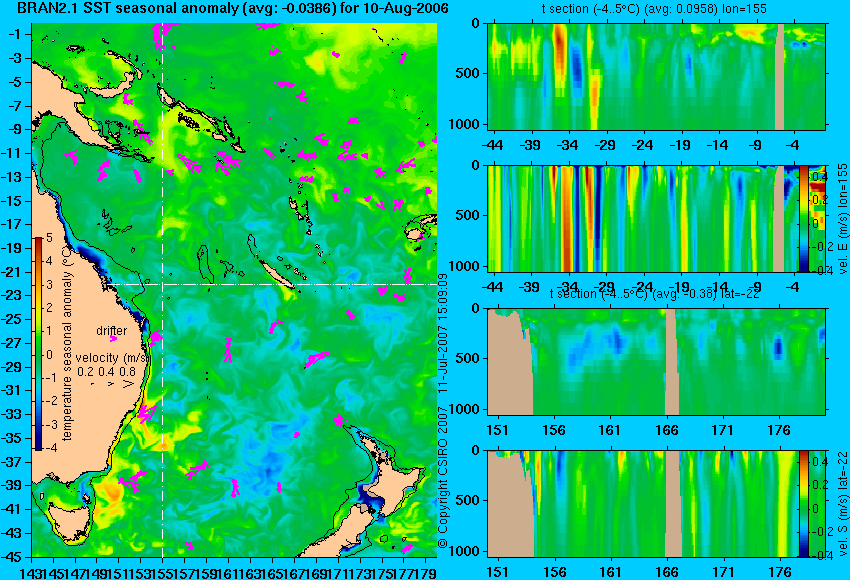The image size is (850, 580).
Task: Click the '5' label on temperature colorbar
Action: pyautogui.click(x=49, y=237)
